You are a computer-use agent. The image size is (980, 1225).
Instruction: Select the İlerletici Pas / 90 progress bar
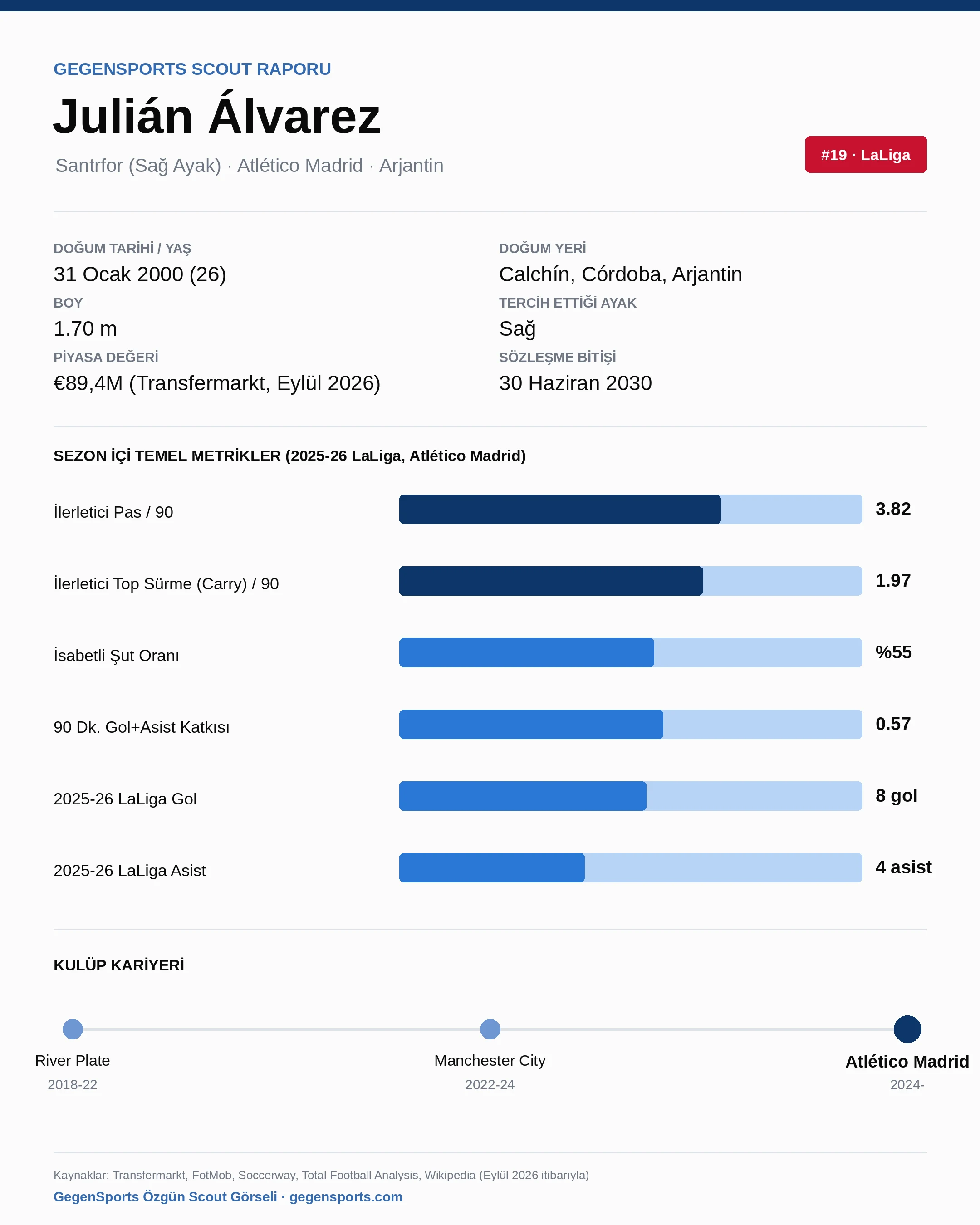tap(631, 509)
